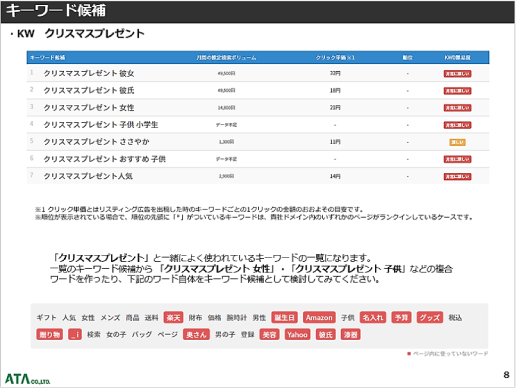Click the difficulty badge for 子供 小学生 row
Image resolution: width=516 pixels, height=388 pixels.
click(457, 125)
